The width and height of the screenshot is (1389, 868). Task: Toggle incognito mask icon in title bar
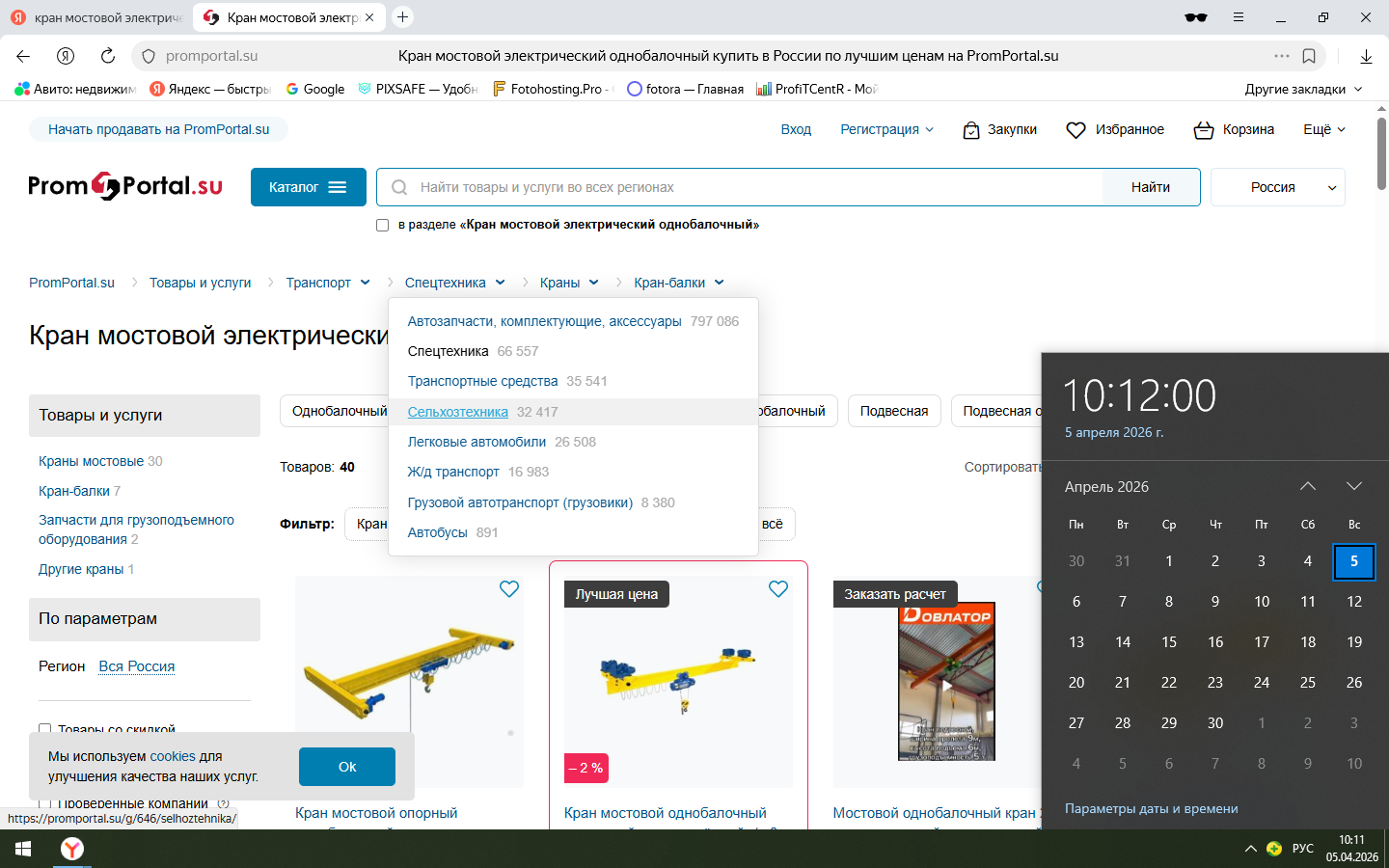tap(1196, 17)
